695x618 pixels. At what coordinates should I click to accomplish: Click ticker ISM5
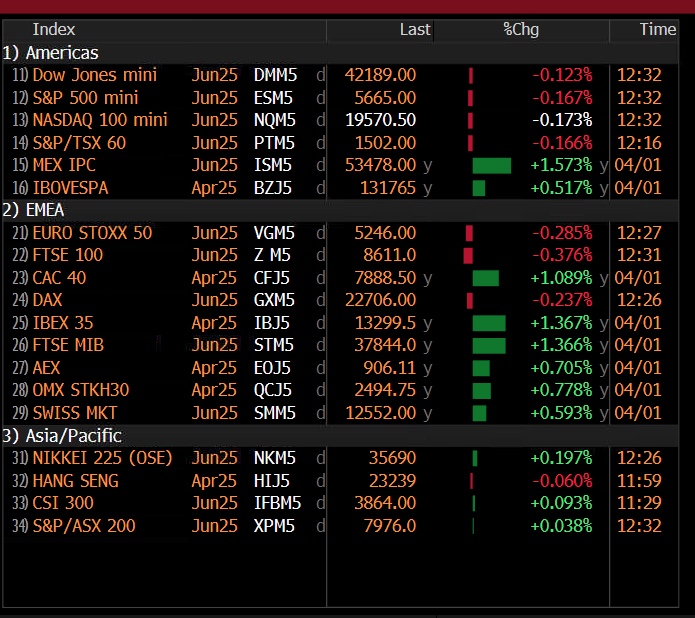[x=273, y=165]
